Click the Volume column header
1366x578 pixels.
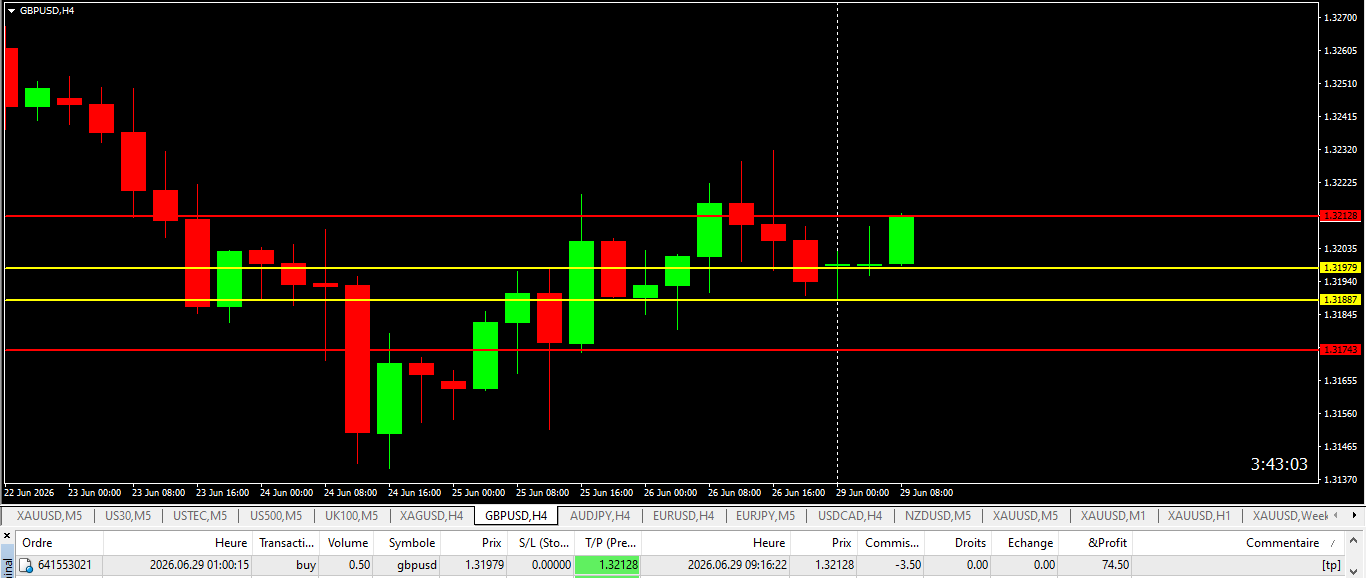coord(348,543)
